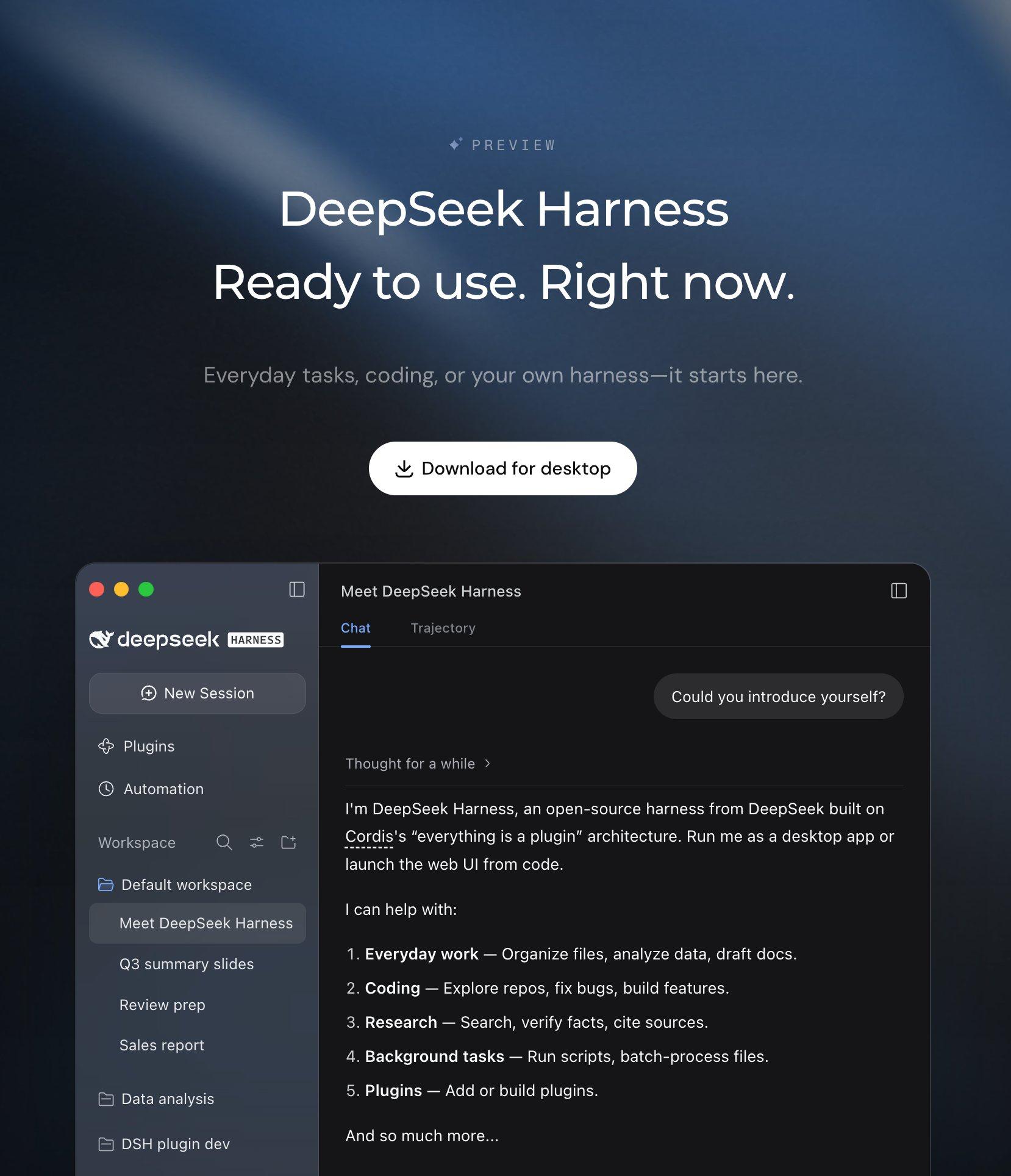Click the HARNESS badge label
Image resolution: width=1011 pixels, height=1176 pixels.
point(255,640)
